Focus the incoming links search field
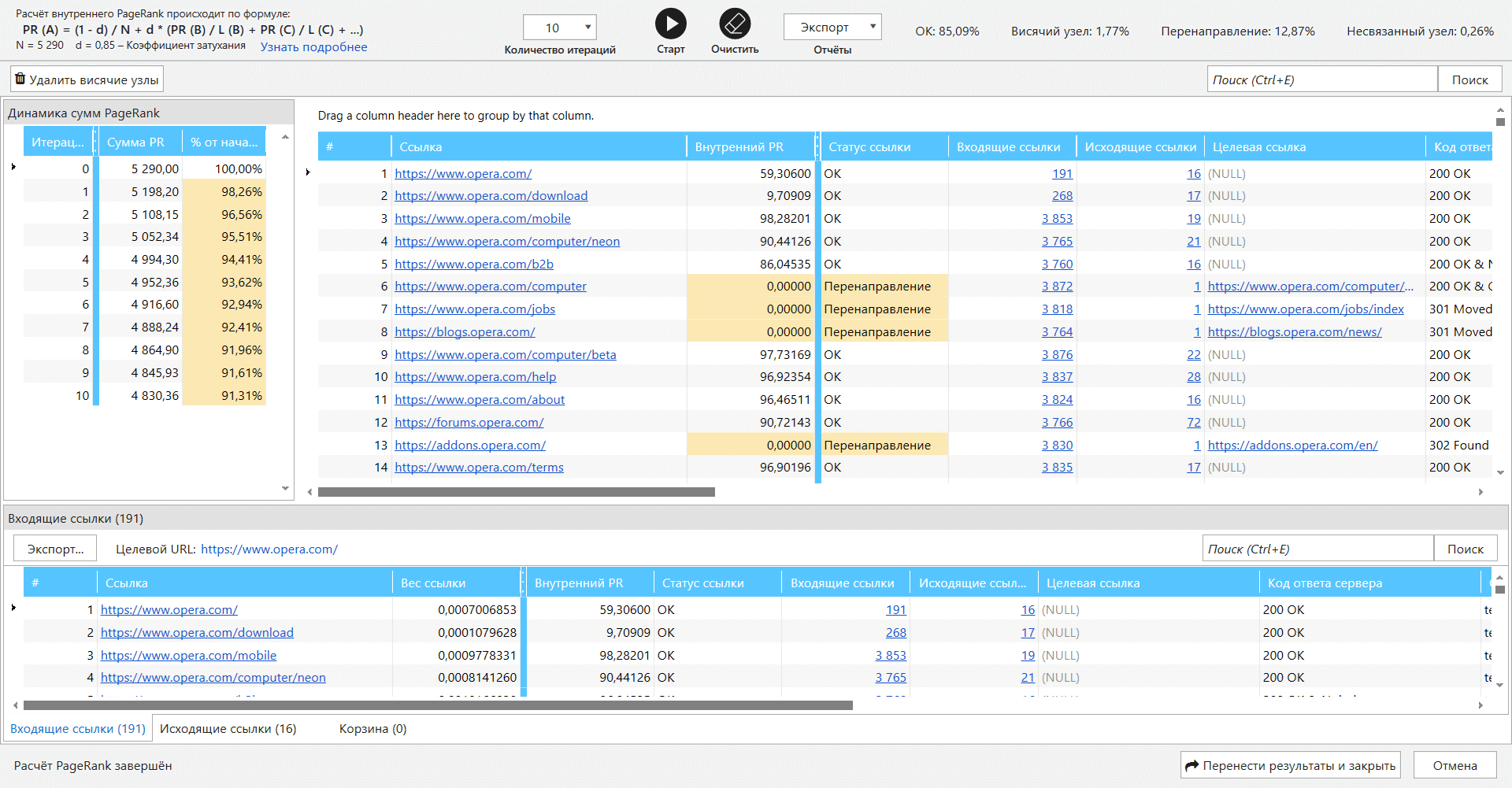Image resolution: width=1512 pixels, height=788 pixels. click(x=1317, y=549)
